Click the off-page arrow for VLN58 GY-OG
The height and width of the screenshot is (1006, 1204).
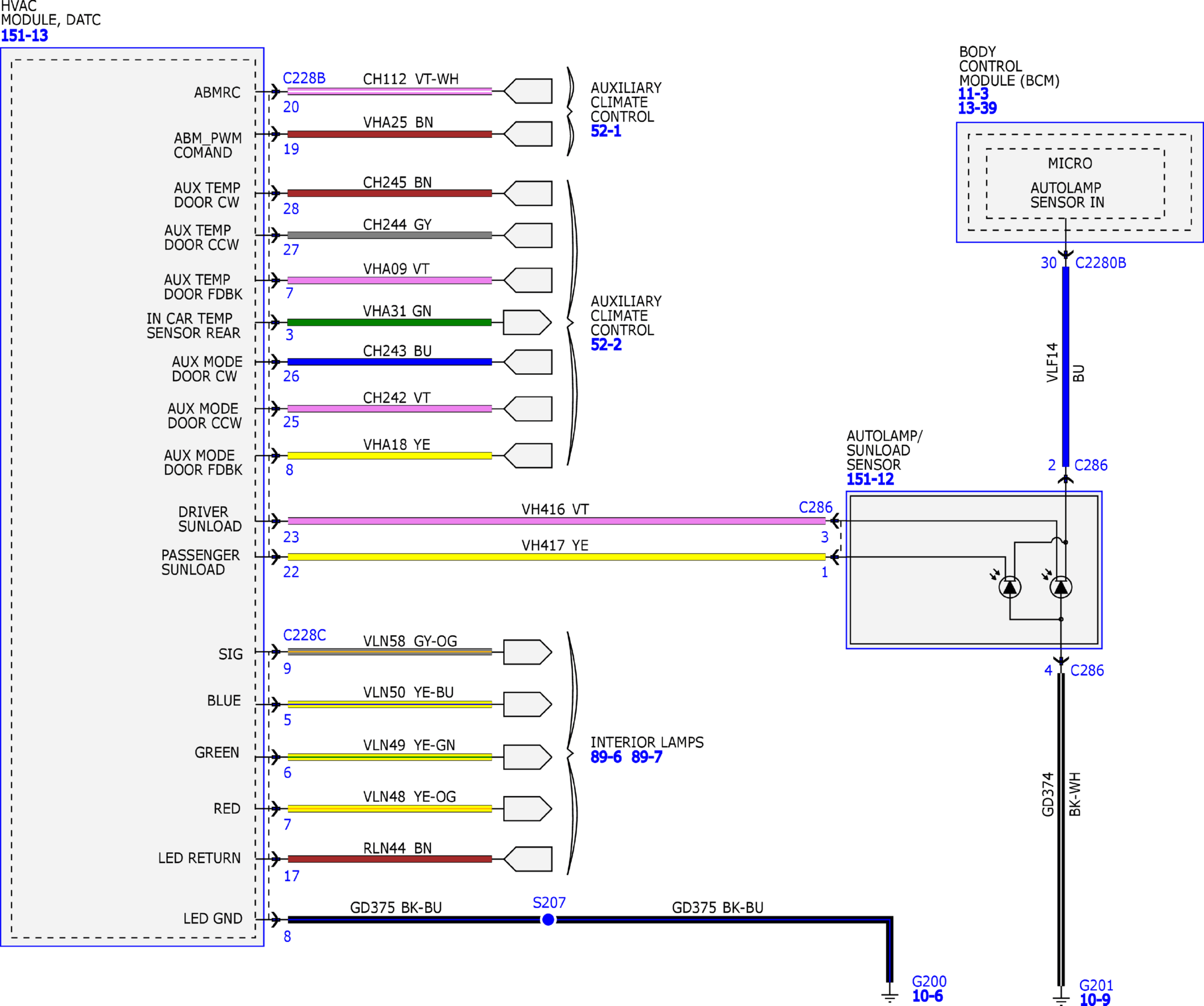527,651
